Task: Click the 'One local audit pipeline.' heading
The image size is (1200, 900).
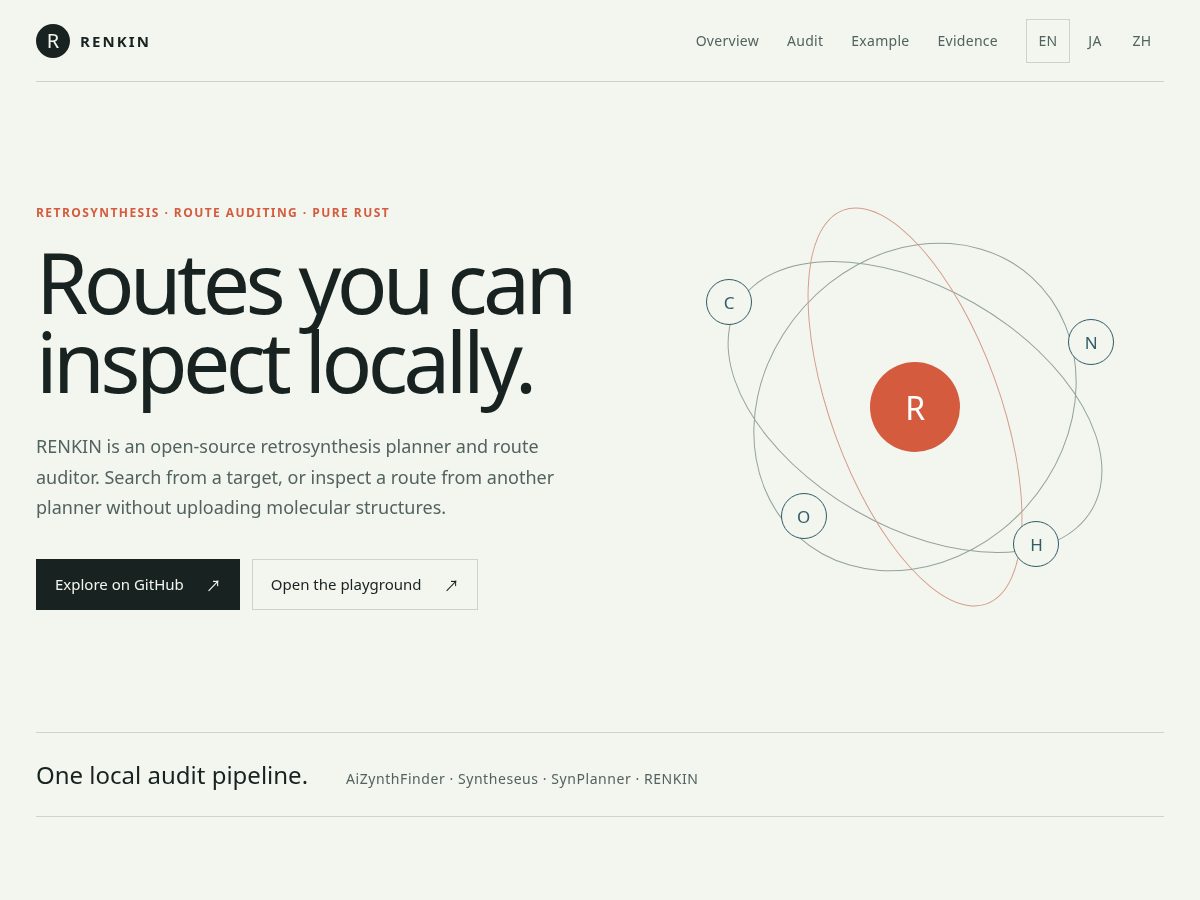Action: (x=172, y=775)
